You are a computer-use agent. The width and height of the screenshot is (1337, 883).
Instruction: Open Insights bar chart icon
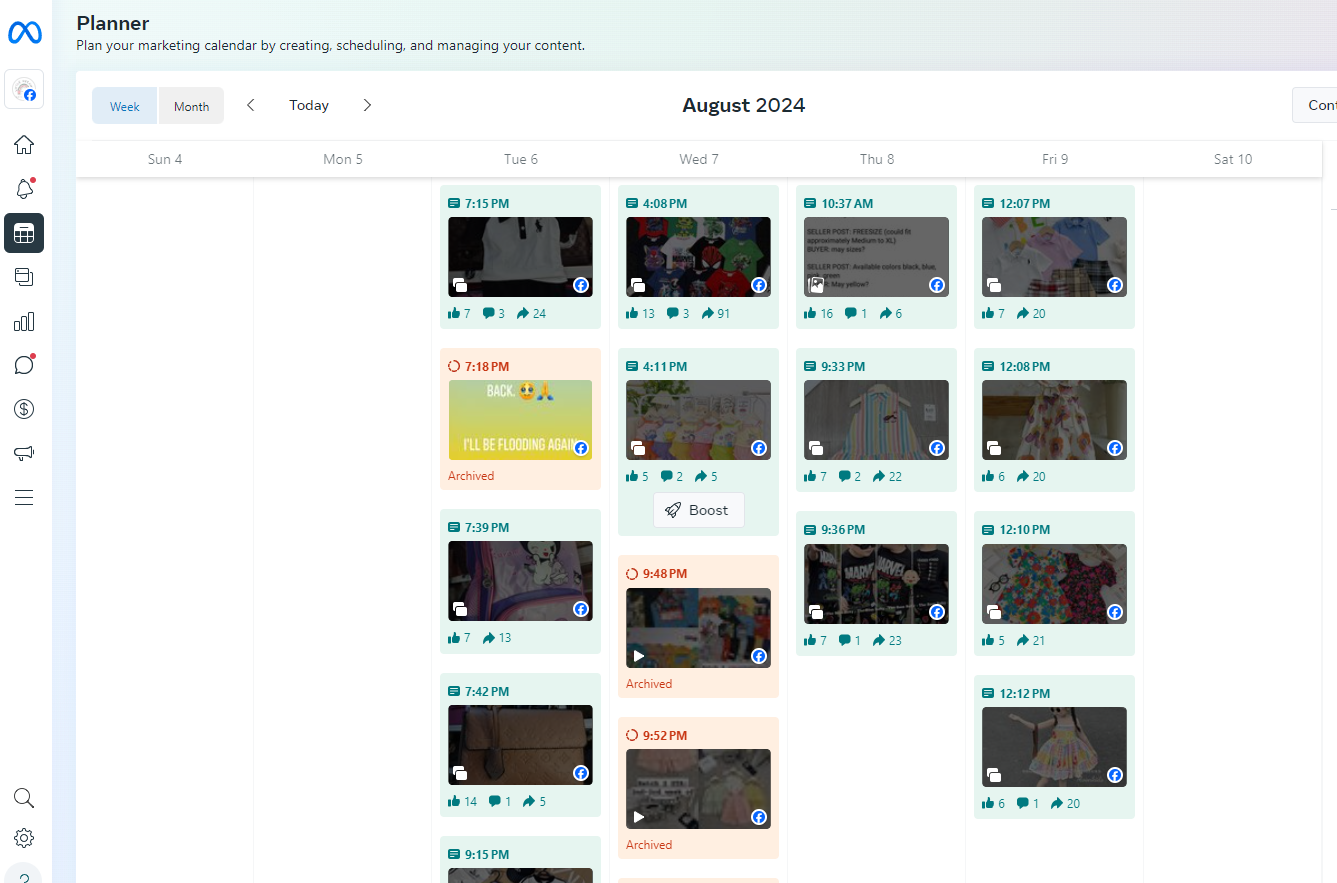pos(24,321)
